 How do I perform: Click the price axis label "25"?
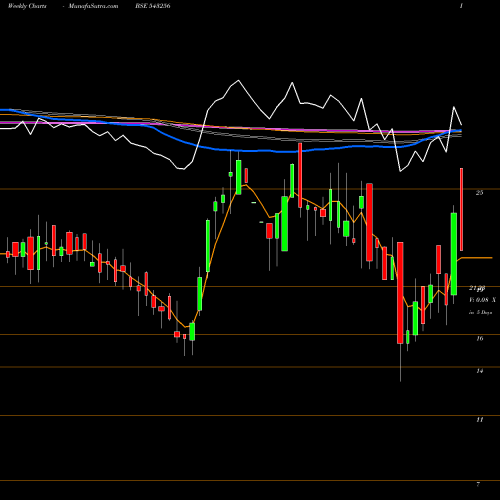tap(479, 192)
